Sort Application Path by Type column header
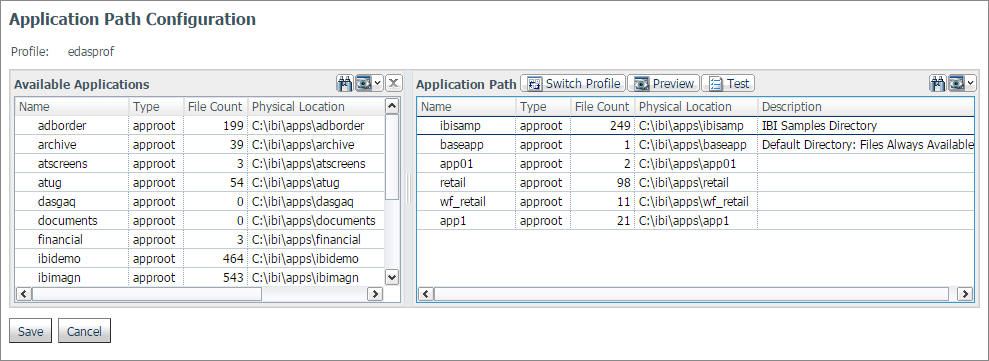989x361 pixels. [543, 107]
